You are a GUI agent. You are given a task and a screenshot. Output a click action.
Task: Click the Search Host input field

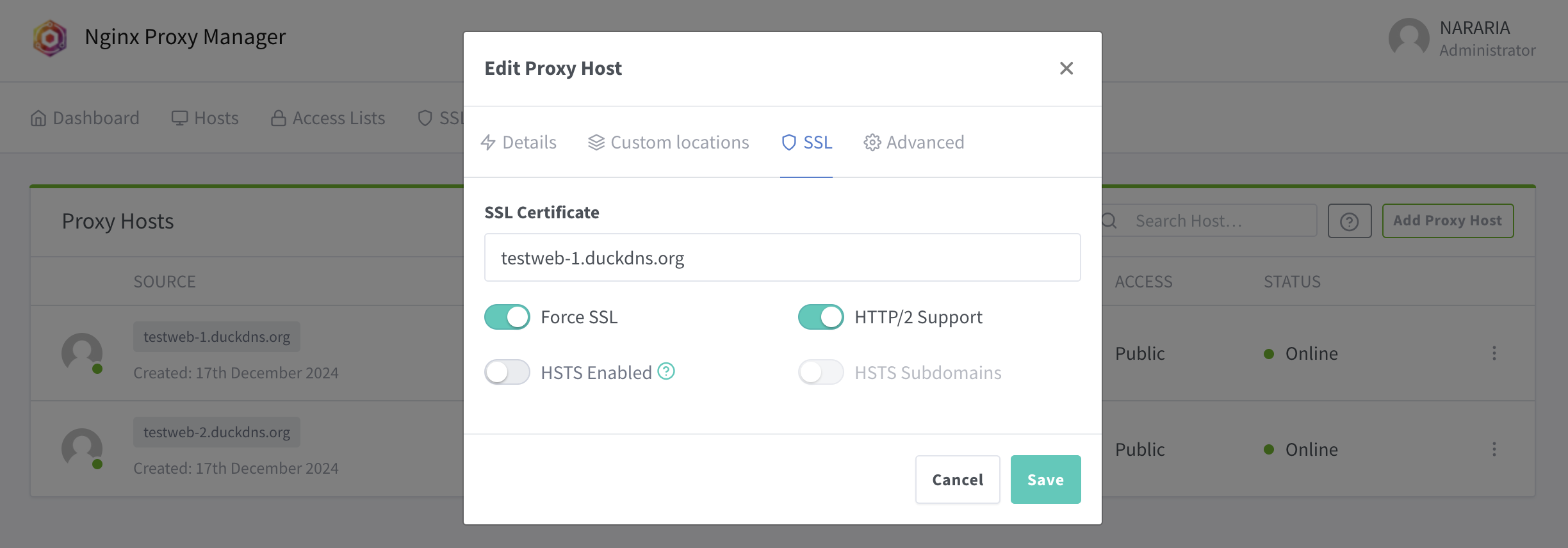[1209, 221]
